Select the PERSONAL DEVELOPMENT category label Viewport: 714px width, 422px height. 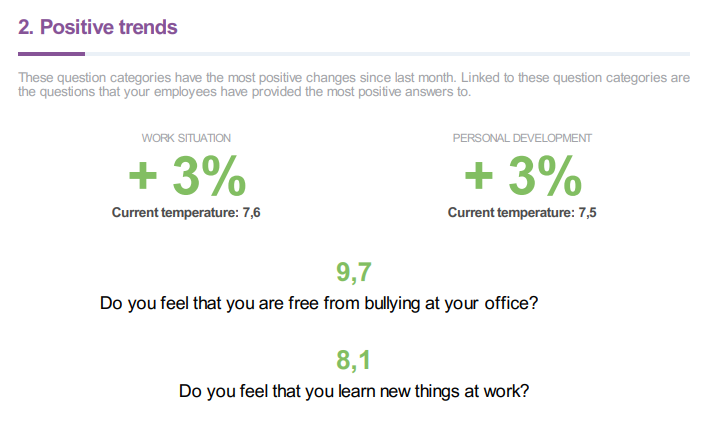coord(522,138)
